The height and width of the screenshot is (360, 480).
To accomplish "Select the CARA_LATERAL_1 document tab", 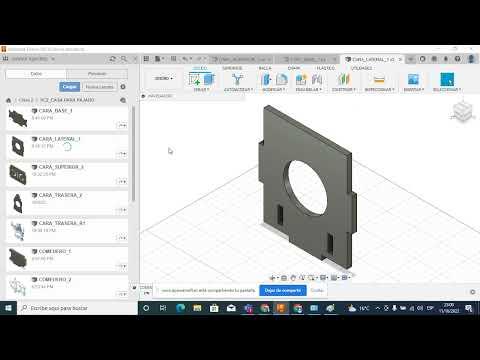I will [372, 59].
